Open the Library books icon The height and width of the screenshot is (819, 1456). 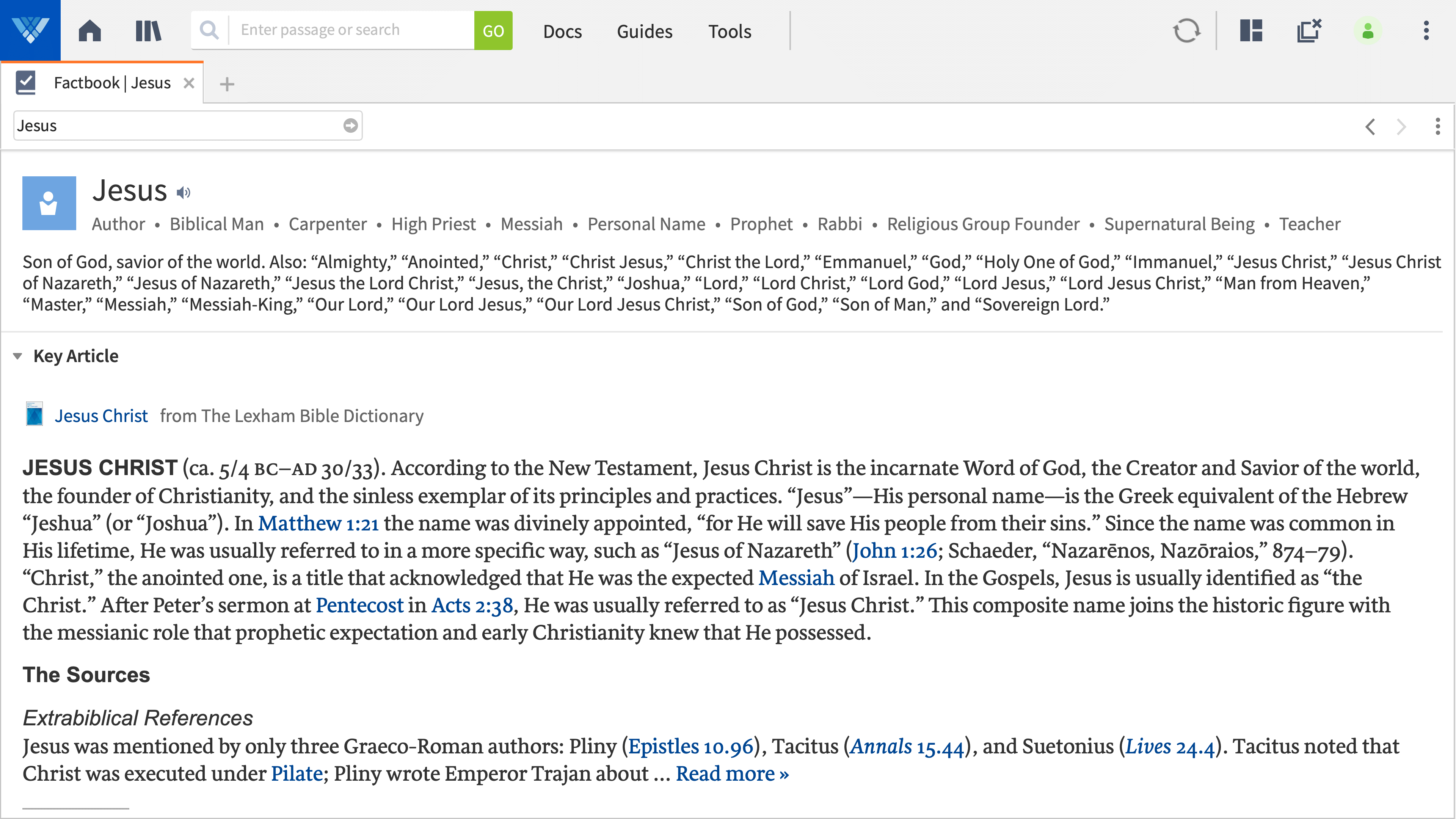tap(149, 30)
